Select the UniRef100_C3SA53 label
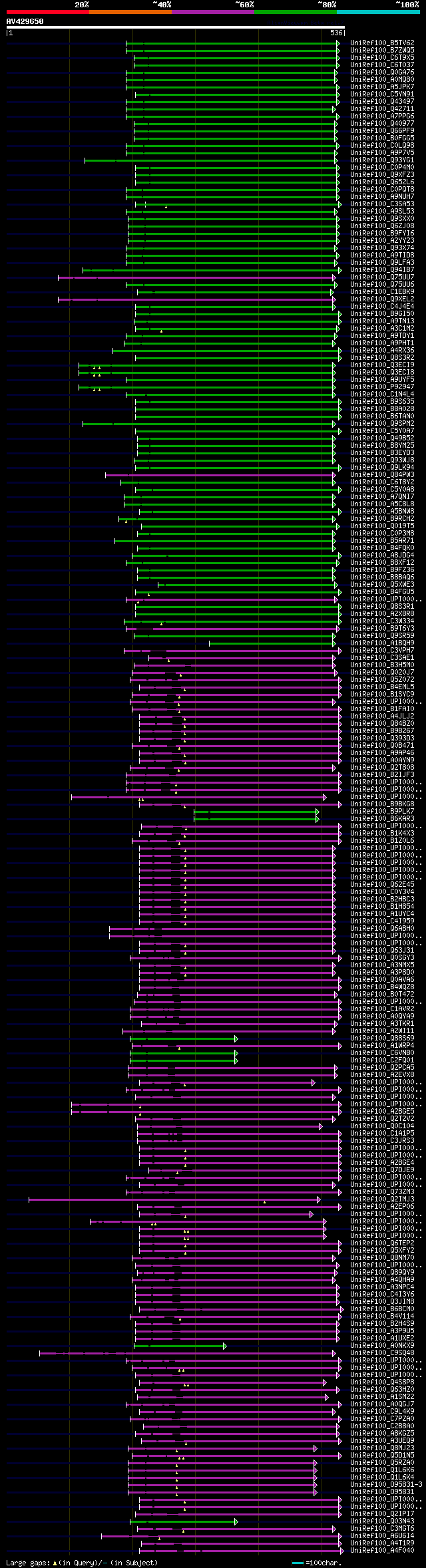The image size is (426, 1568). tap(382, 204)
